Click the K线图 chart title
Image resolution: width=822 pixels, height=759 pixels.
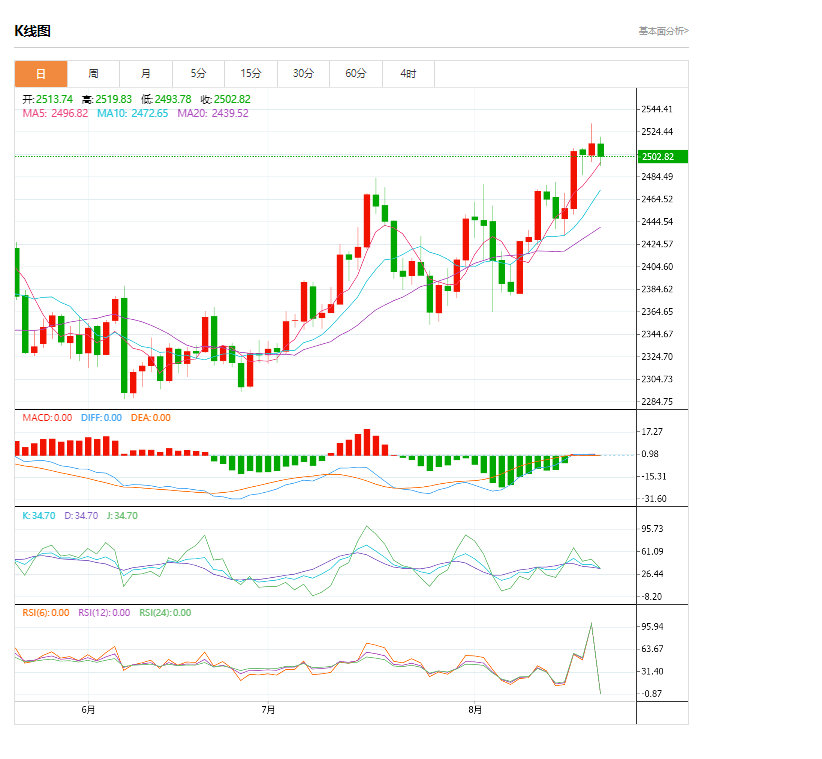point(32,31)
